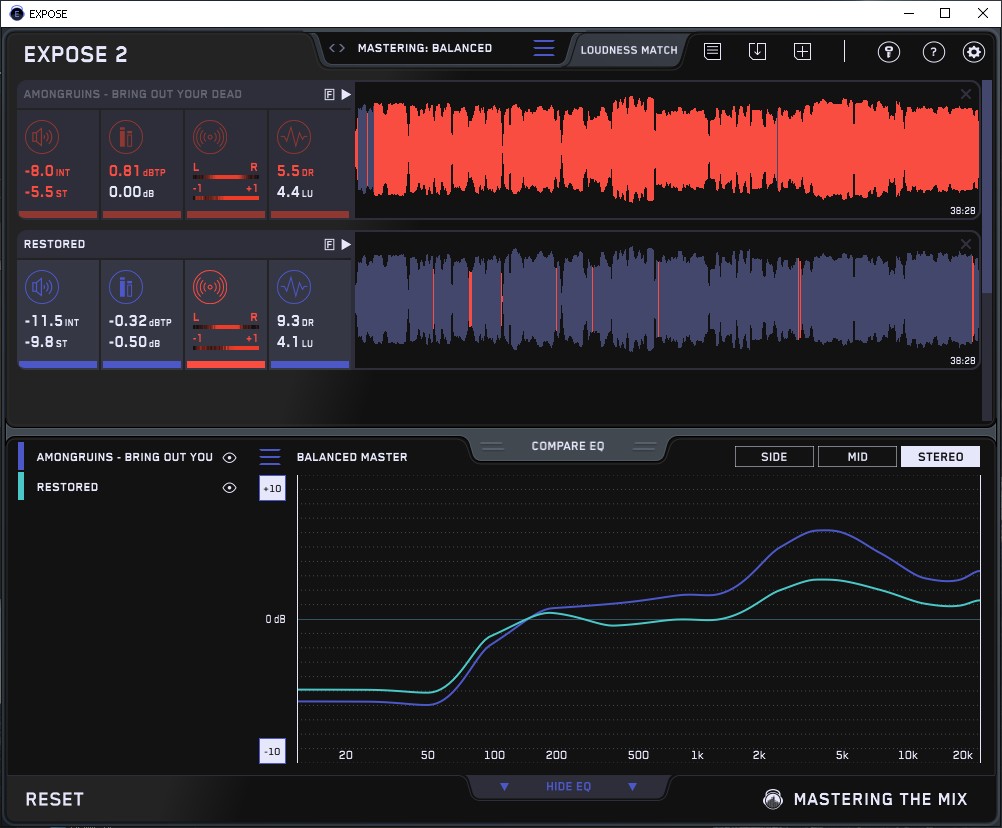This screenshot has width=1002, height=828.
Task: Select stereo field icon on RESTORED track
Action: click(210, 288)
